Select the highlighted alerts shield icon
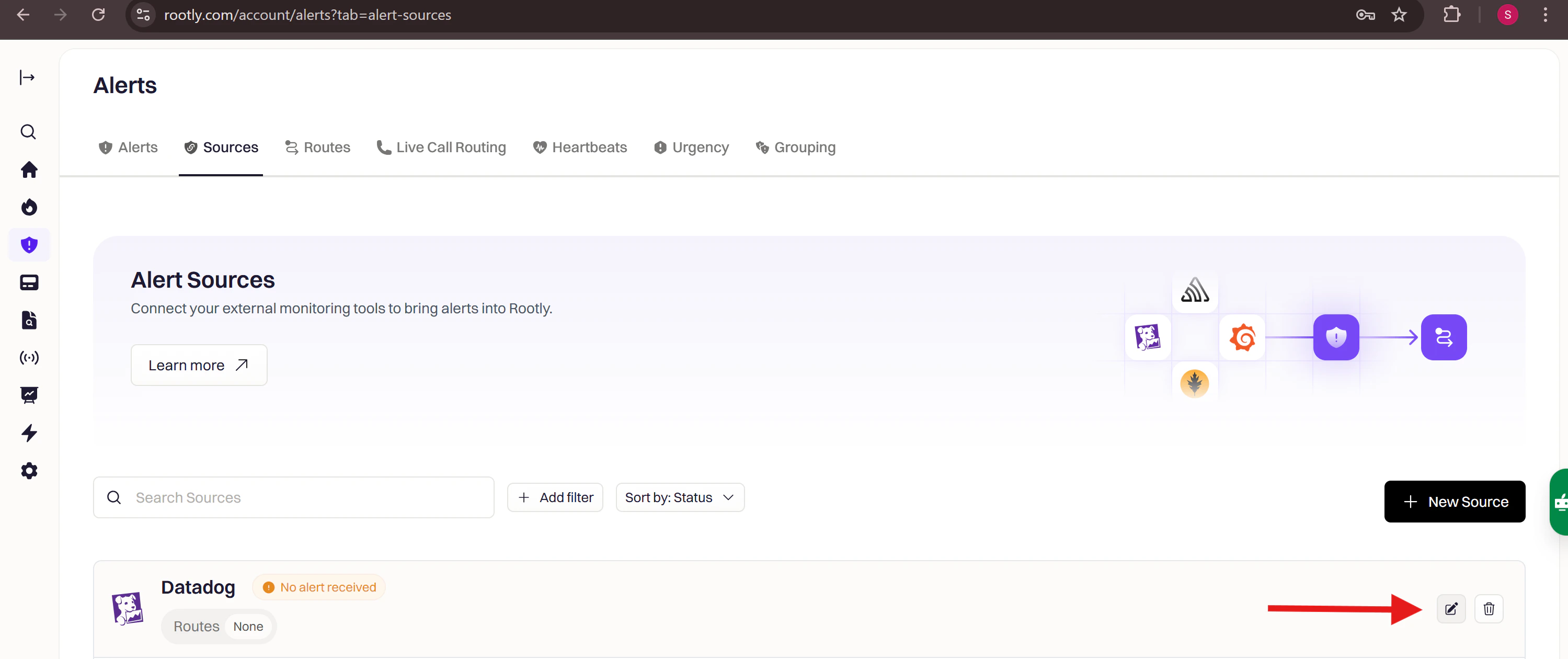The image size is (1568, 659). (x=29, y=244)
